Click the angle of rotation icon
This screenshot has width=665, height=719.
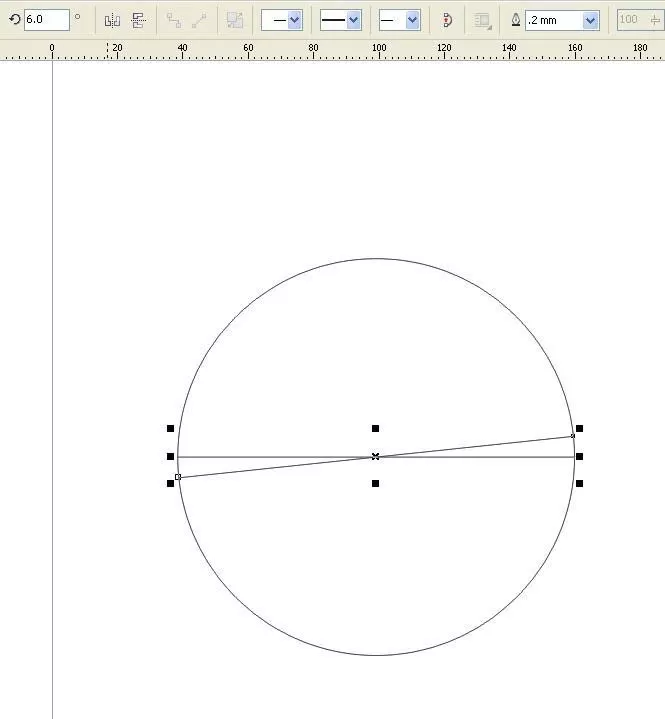[15, 20]
